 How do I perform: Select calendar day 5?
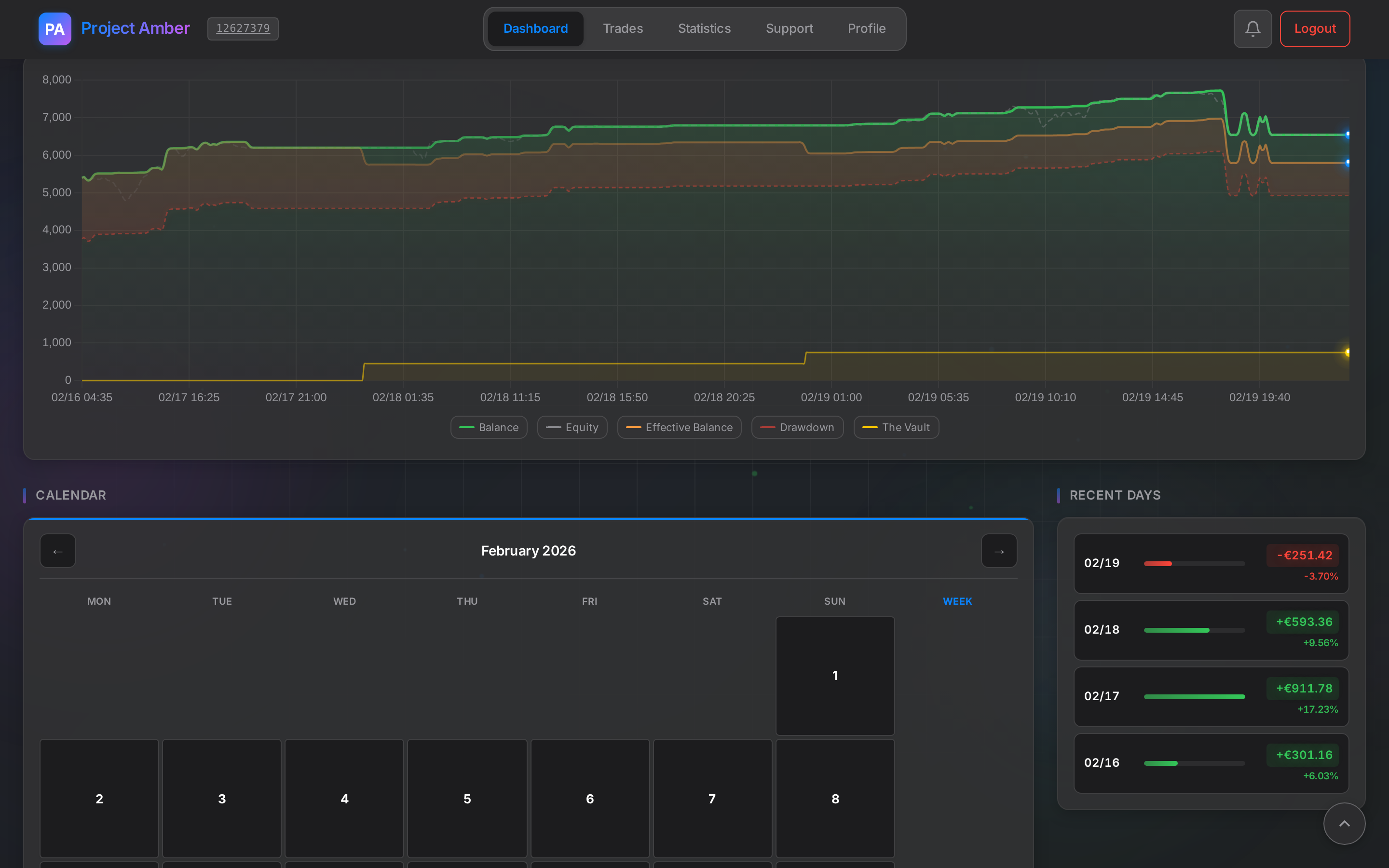pyautogui.click(x=467, y=799)
